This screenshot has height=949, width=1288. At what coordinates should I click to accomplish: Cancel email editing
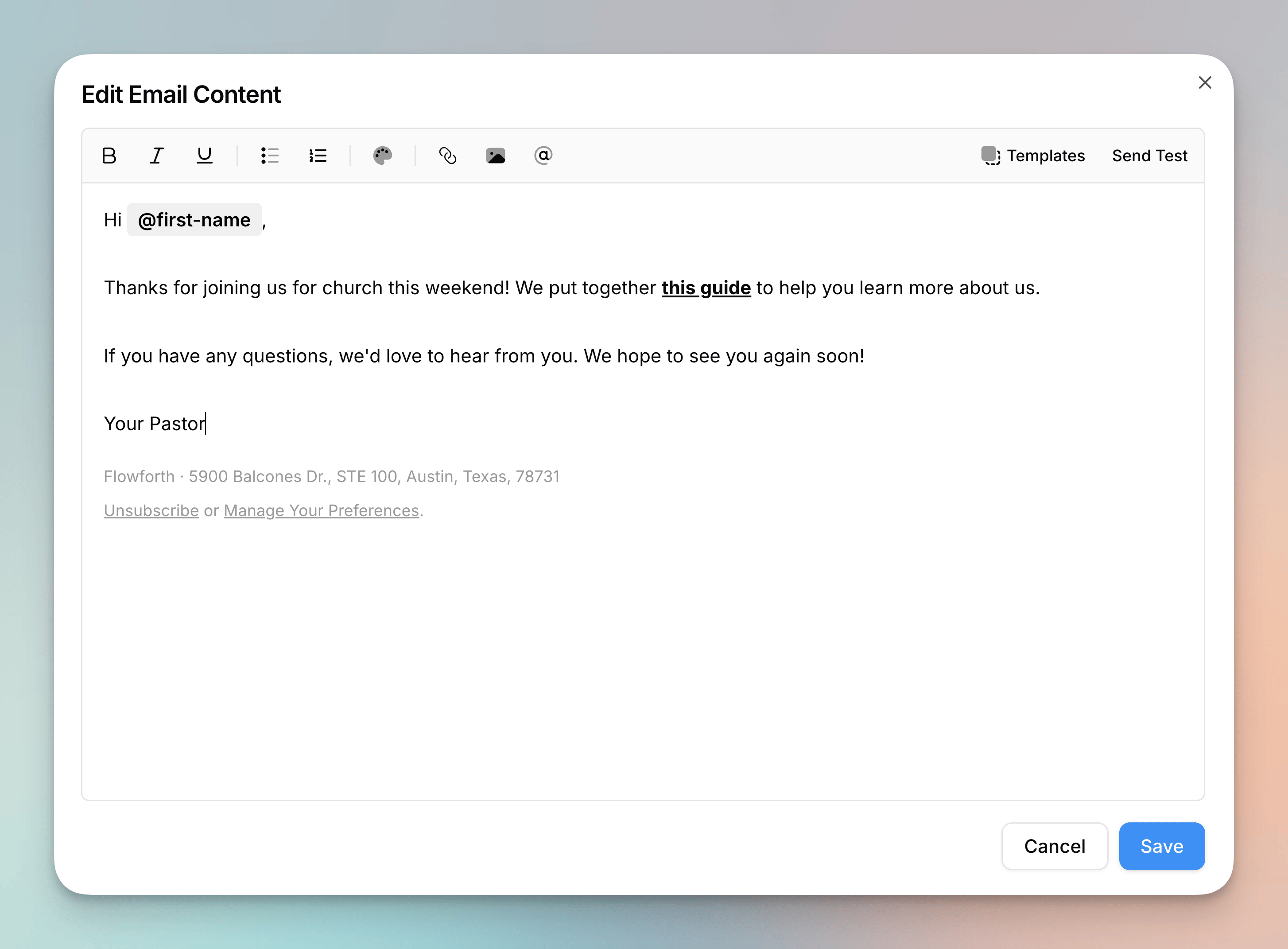pyautogui.click(x=1054, y=846)
